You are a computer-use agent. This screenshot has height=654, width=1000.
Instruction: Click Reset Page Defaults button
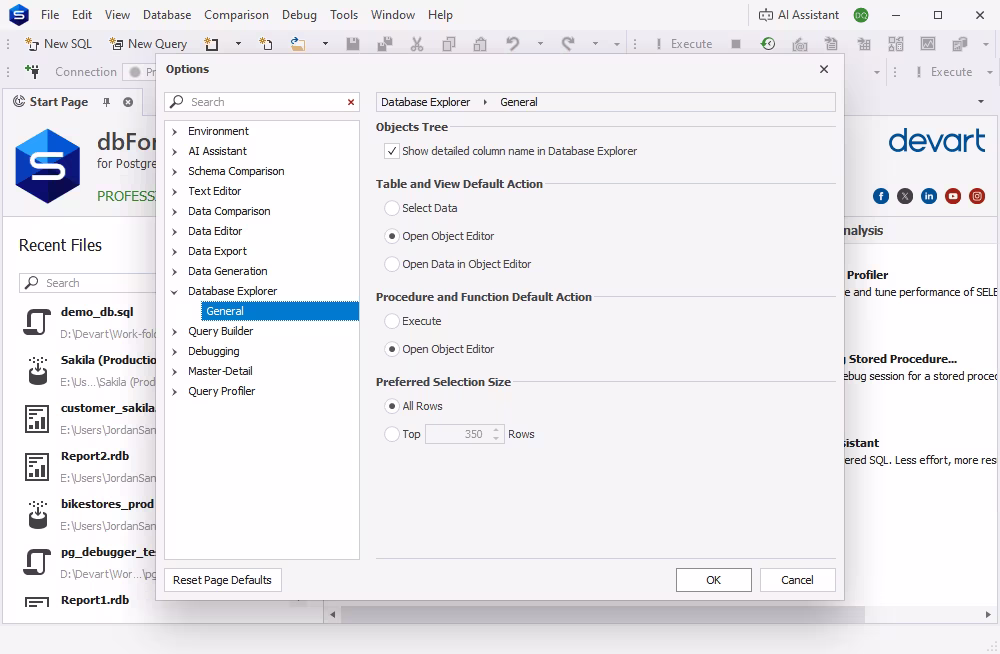[x=223, y=580]
